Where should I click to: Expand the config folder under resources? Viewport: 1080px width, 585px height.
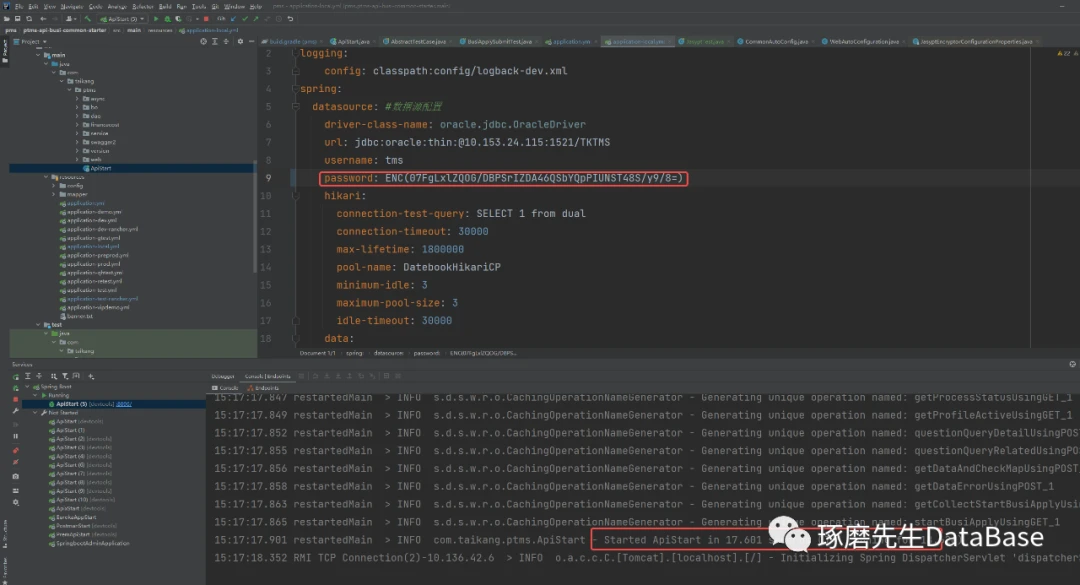tap(54, 185)
